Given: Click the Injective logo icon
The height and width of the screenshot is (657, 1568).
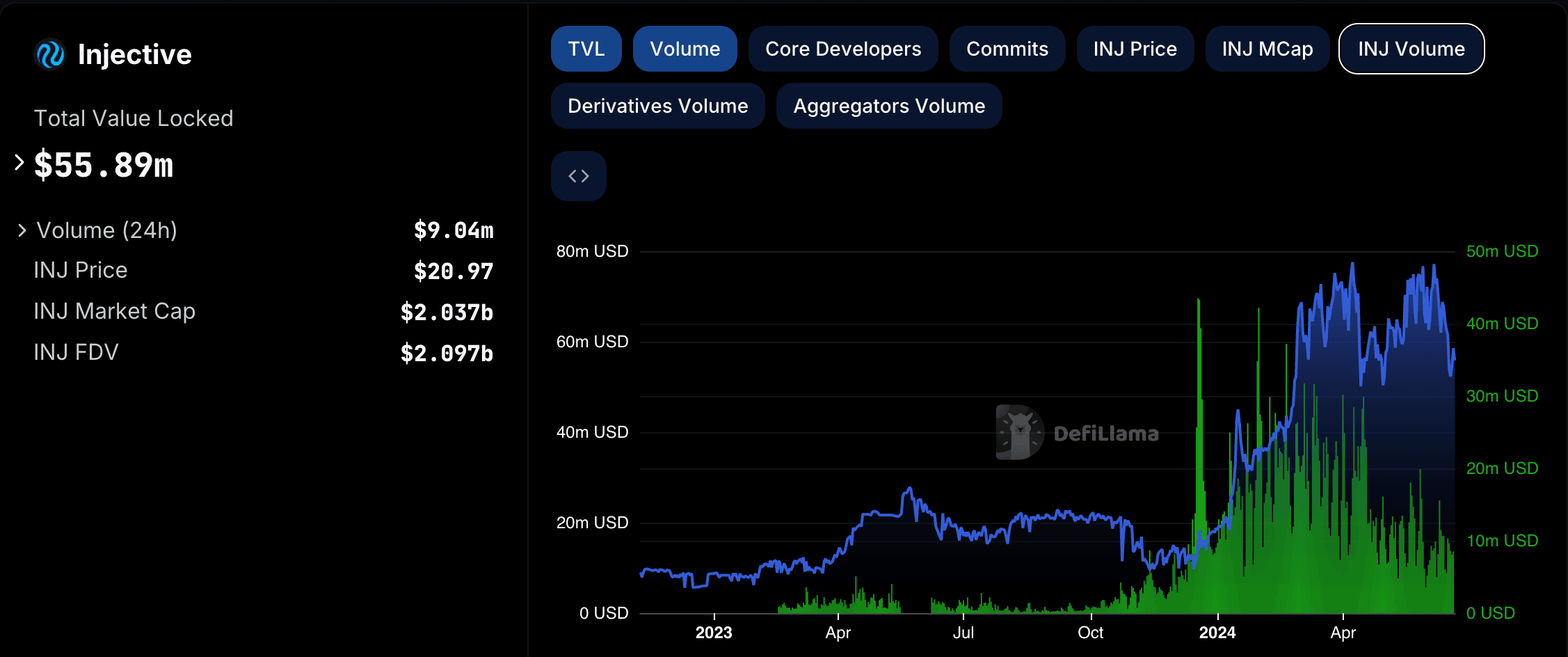Looking at the screenshot, I should (50, 54).
